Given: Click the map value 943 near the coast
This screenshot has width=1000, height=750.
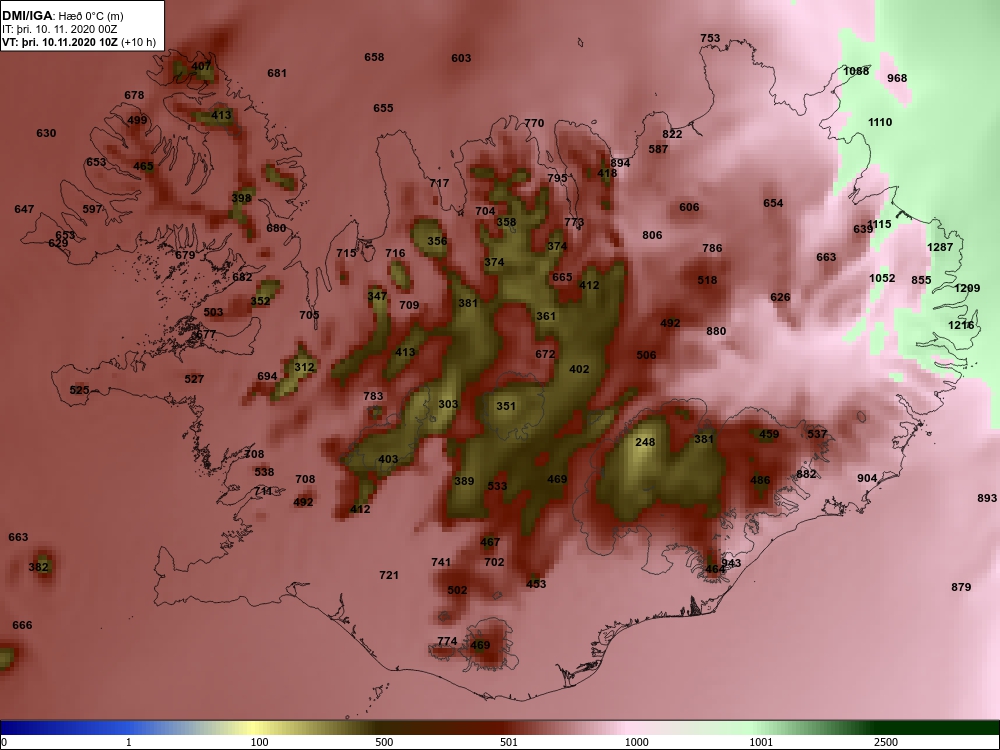Looking at the screenshot, I should point(732,563).
